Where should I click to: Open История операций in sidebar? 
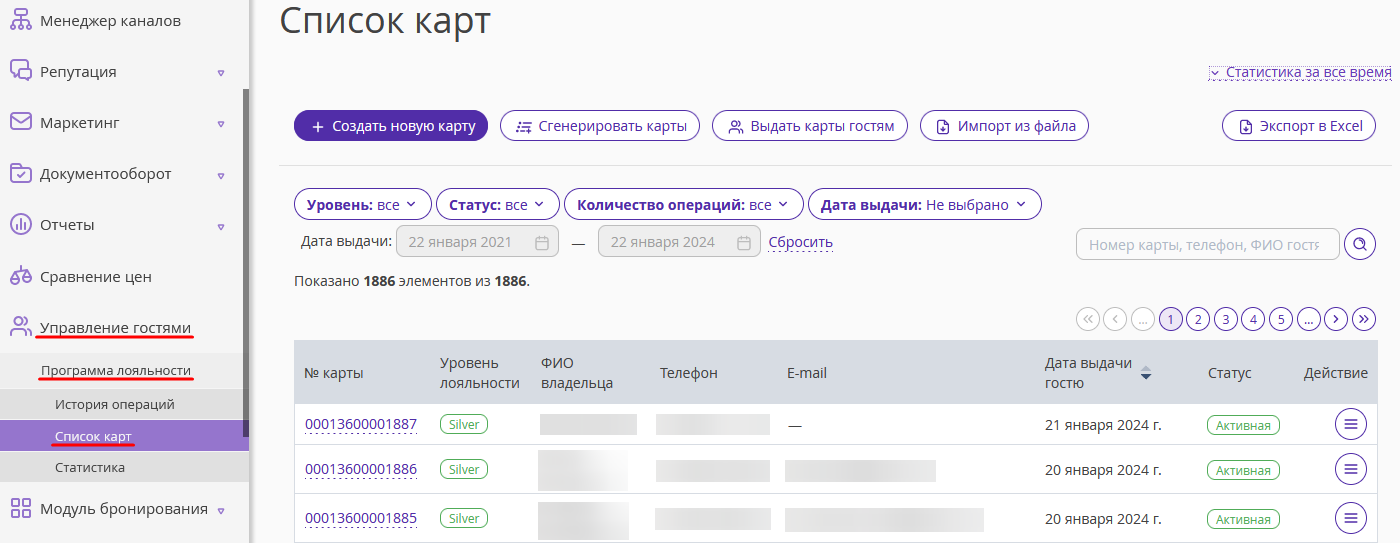[x=115, y=404]
